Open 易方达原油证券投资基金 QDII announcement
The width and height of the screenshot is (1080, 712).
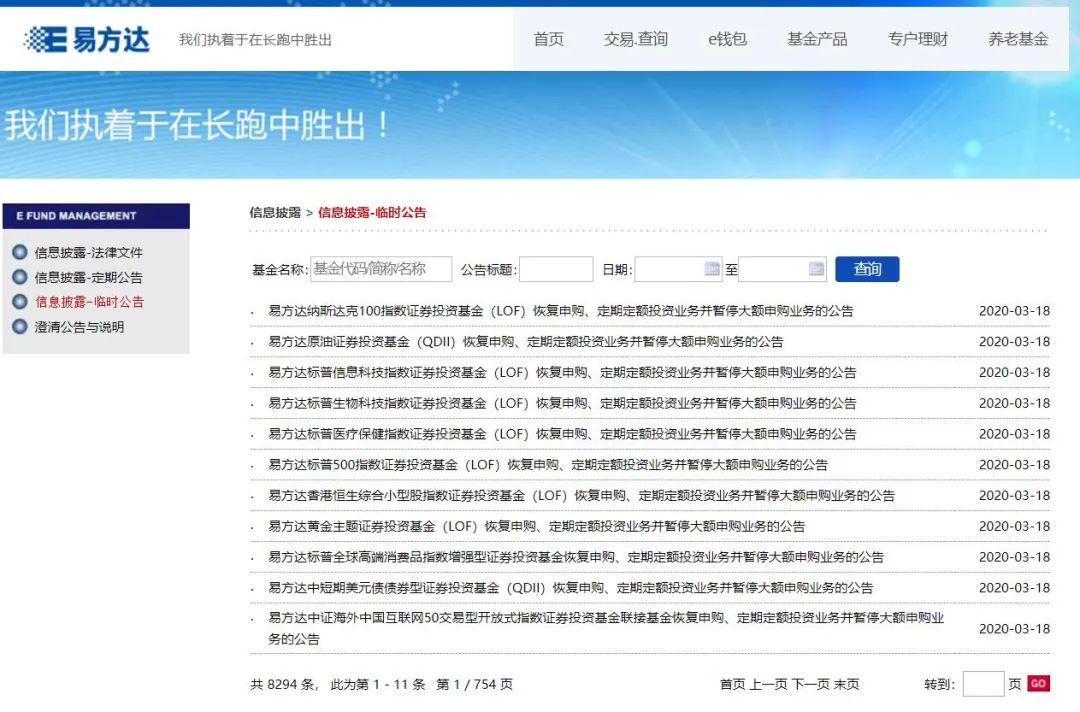click(x=526, y=342)
